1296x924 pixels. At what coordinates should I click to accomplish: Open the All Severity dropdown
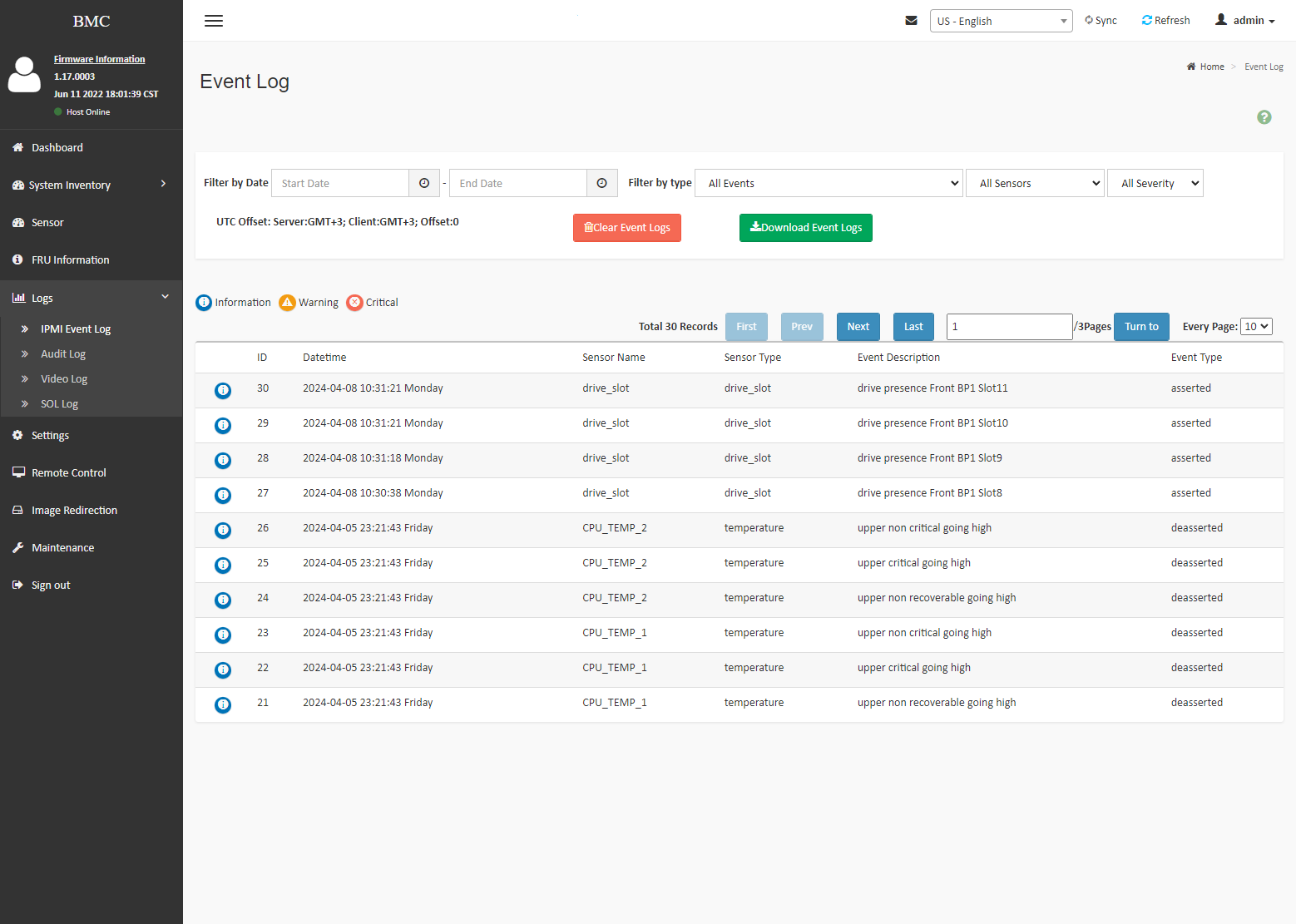[1155, 183]
